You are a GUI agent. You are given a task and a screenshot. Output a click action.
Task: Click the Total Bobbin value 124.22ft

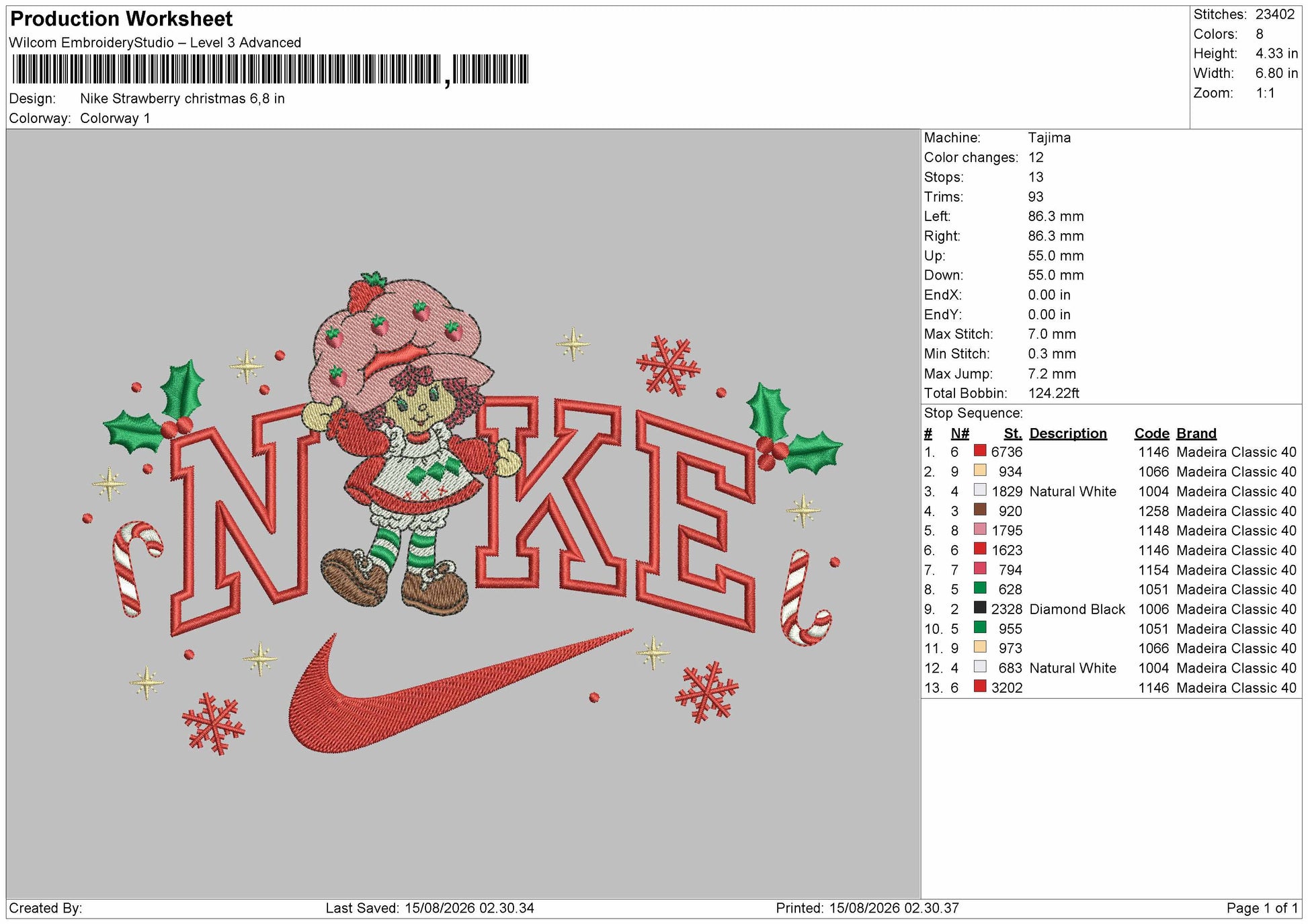(1054, 393)
